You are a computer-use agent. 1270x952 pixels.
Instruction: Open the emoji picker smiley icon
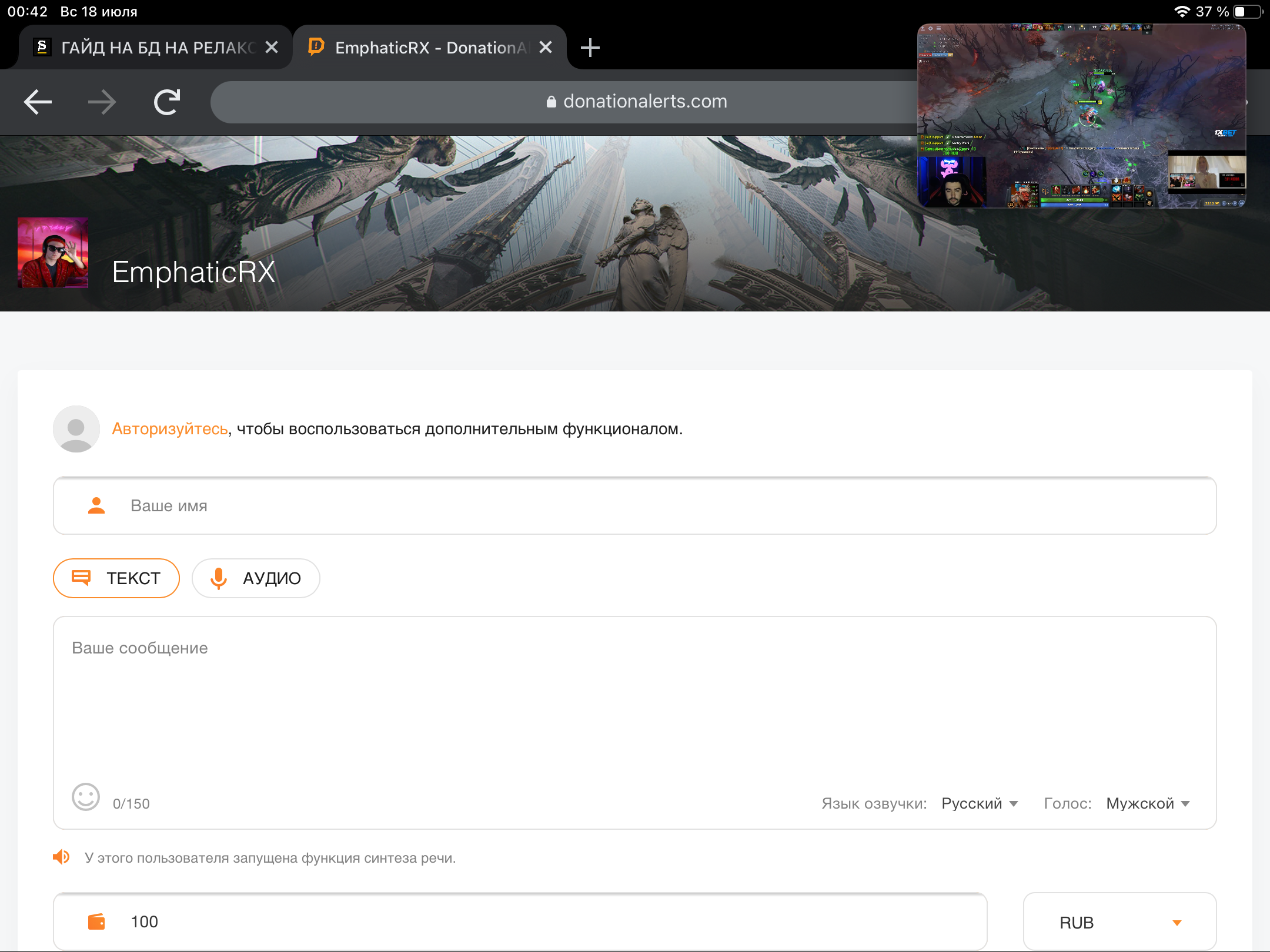click(x=86, y=797)
